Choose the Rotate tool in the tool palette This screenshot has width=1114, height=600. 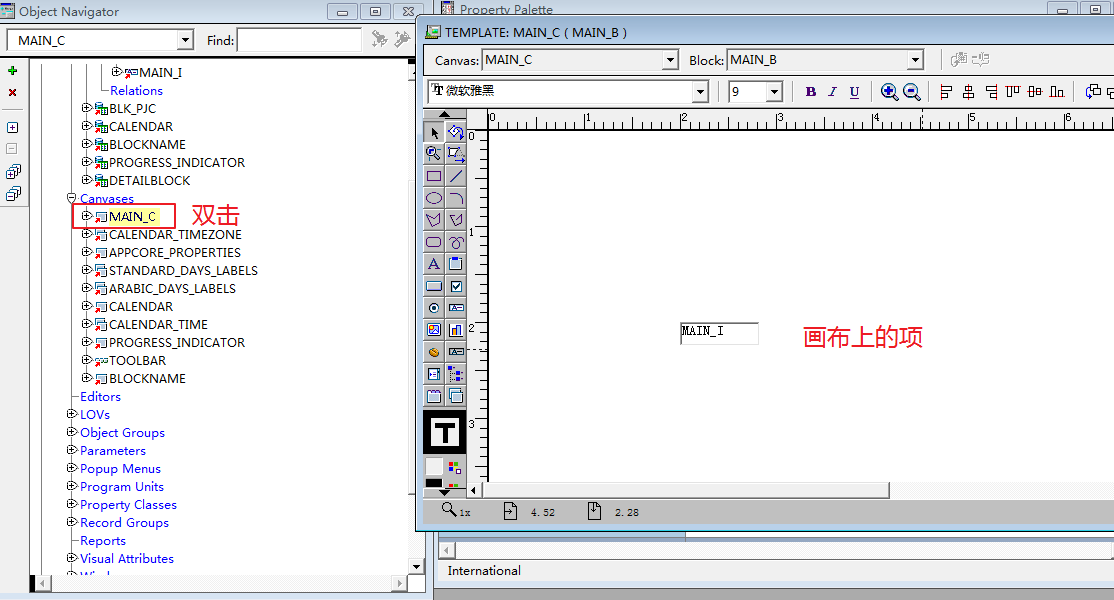456,132
